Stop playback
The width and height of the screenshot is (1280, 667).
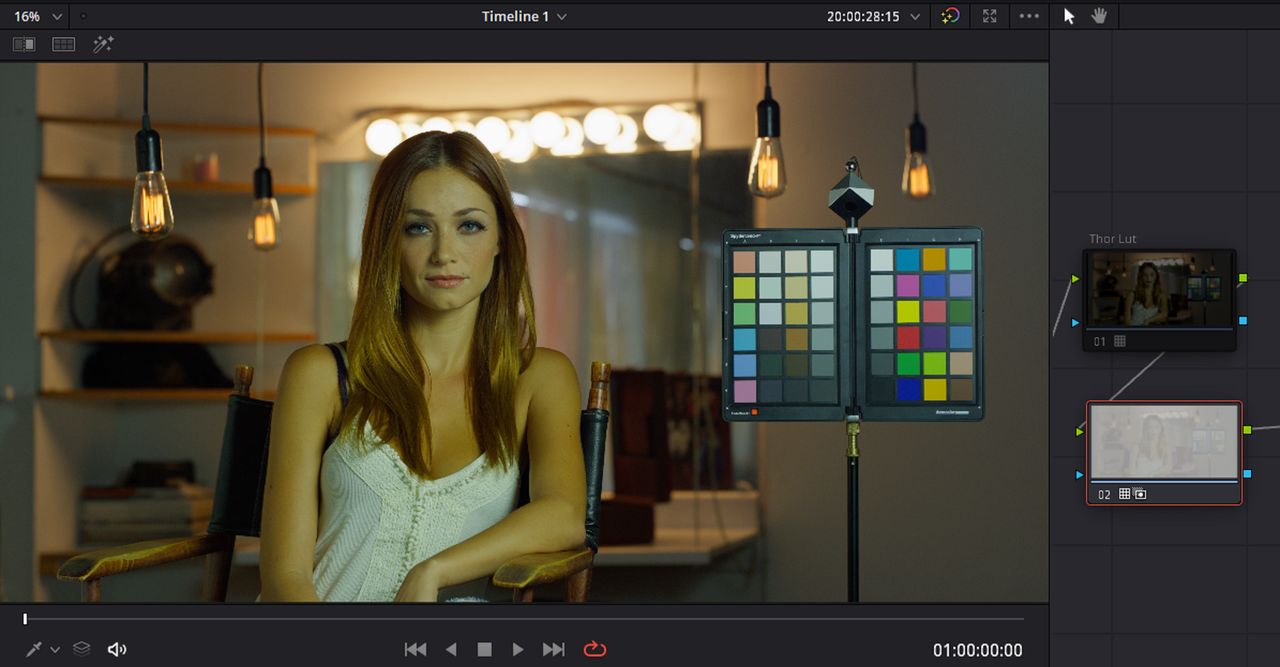pos(485,650)
